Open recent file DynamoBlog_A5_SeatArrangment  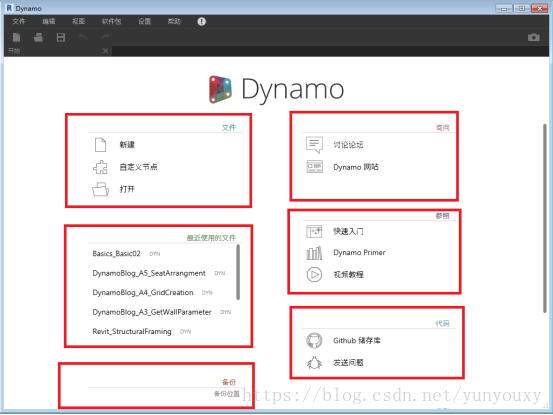(x=149, y=273)
